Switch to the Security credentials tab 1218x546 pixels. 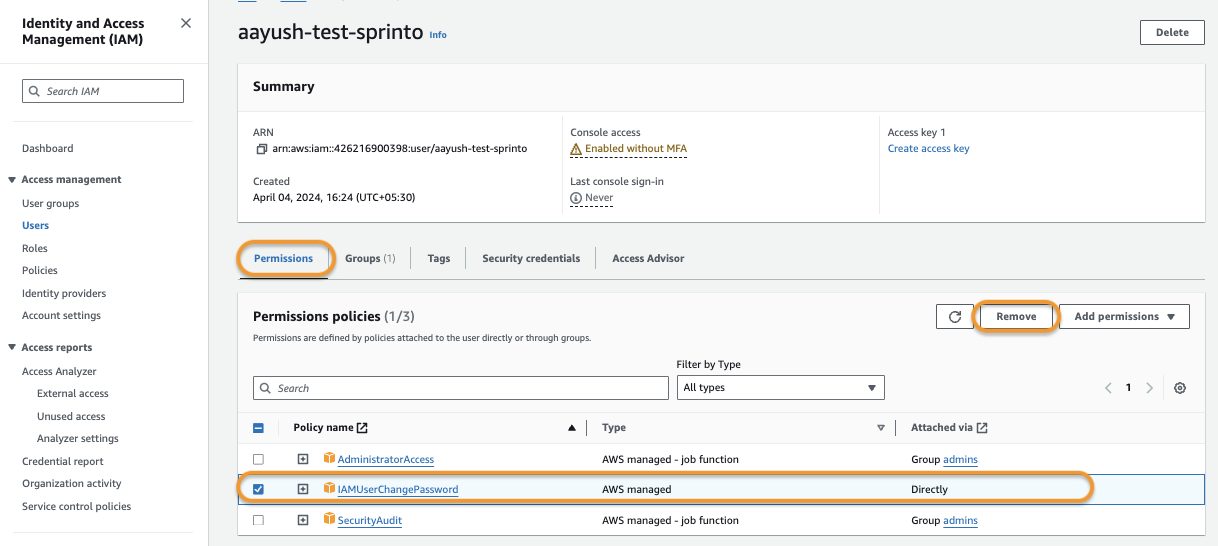click(531, 258)
